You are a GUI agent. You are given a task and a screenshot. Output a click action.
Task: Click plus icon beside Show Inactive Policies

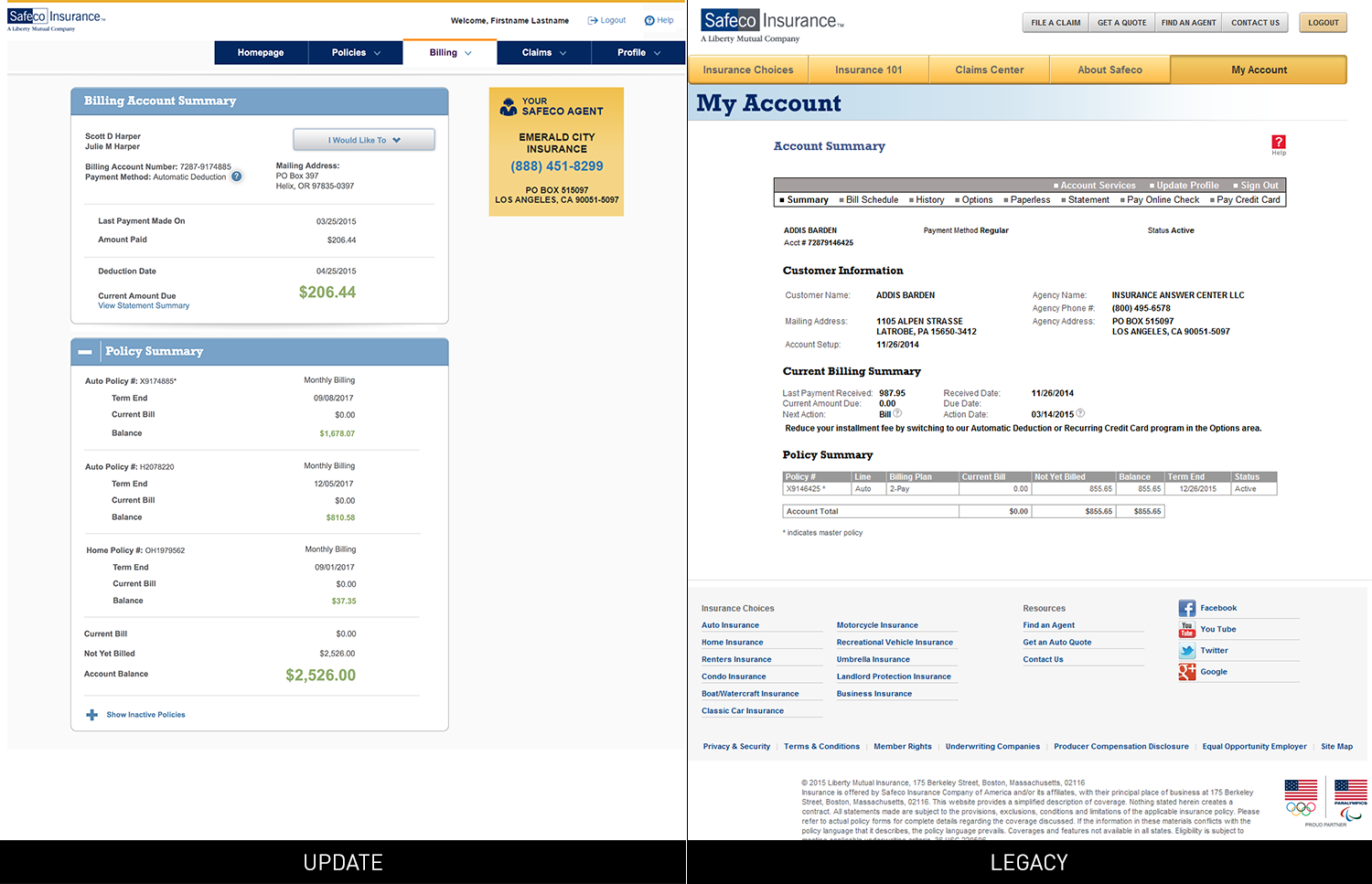91,715
